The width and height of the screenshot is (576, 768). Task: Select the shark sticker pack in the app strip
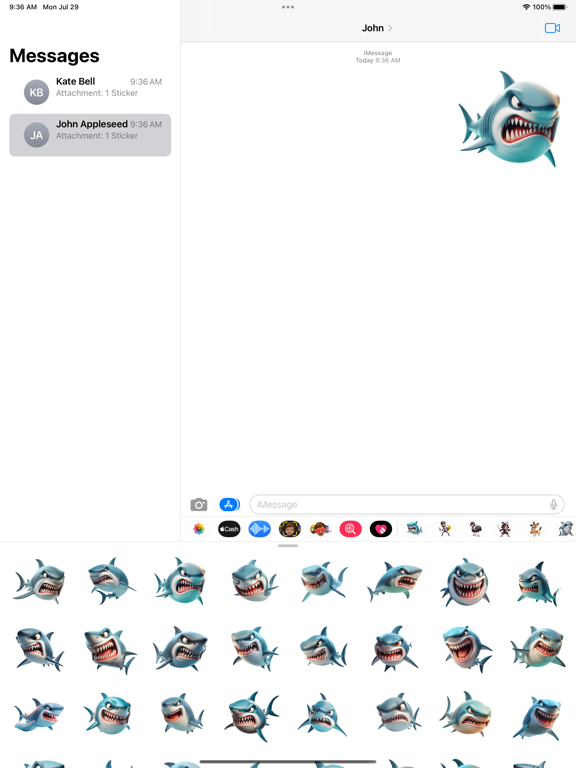tap(414, 528)
